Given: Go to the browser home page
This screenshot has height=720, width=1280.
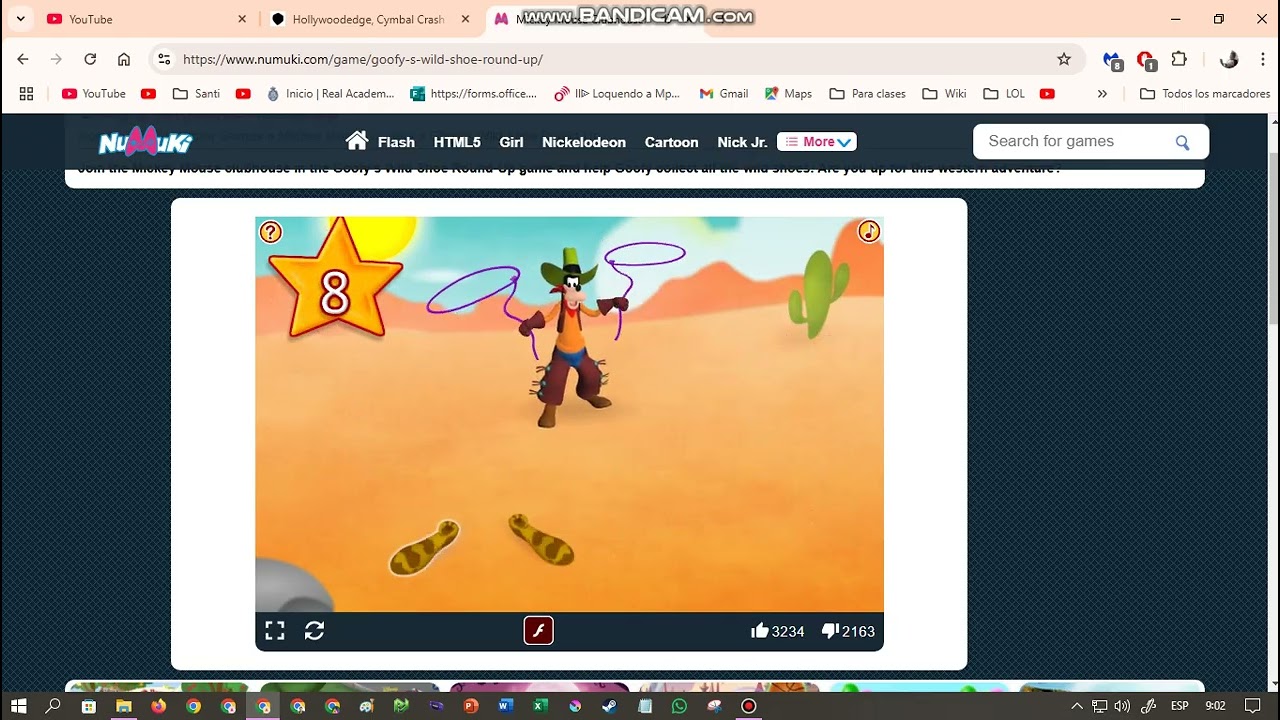Looking at the screenshot, I should pos(124,59).
